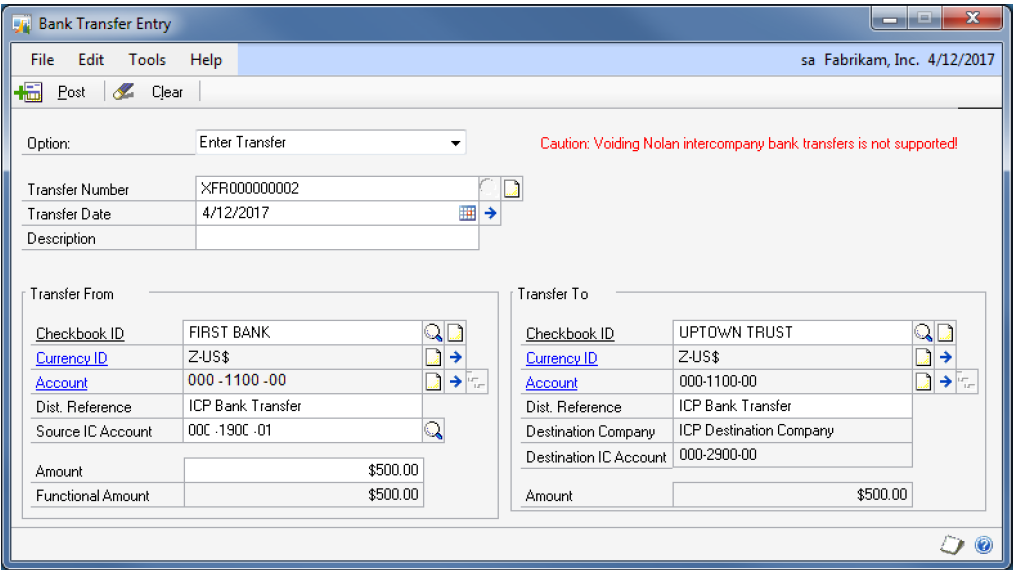This screenshot has height=572, width=1013.
Task: Click the help icon at bottom right
Action: click(983, 545)
